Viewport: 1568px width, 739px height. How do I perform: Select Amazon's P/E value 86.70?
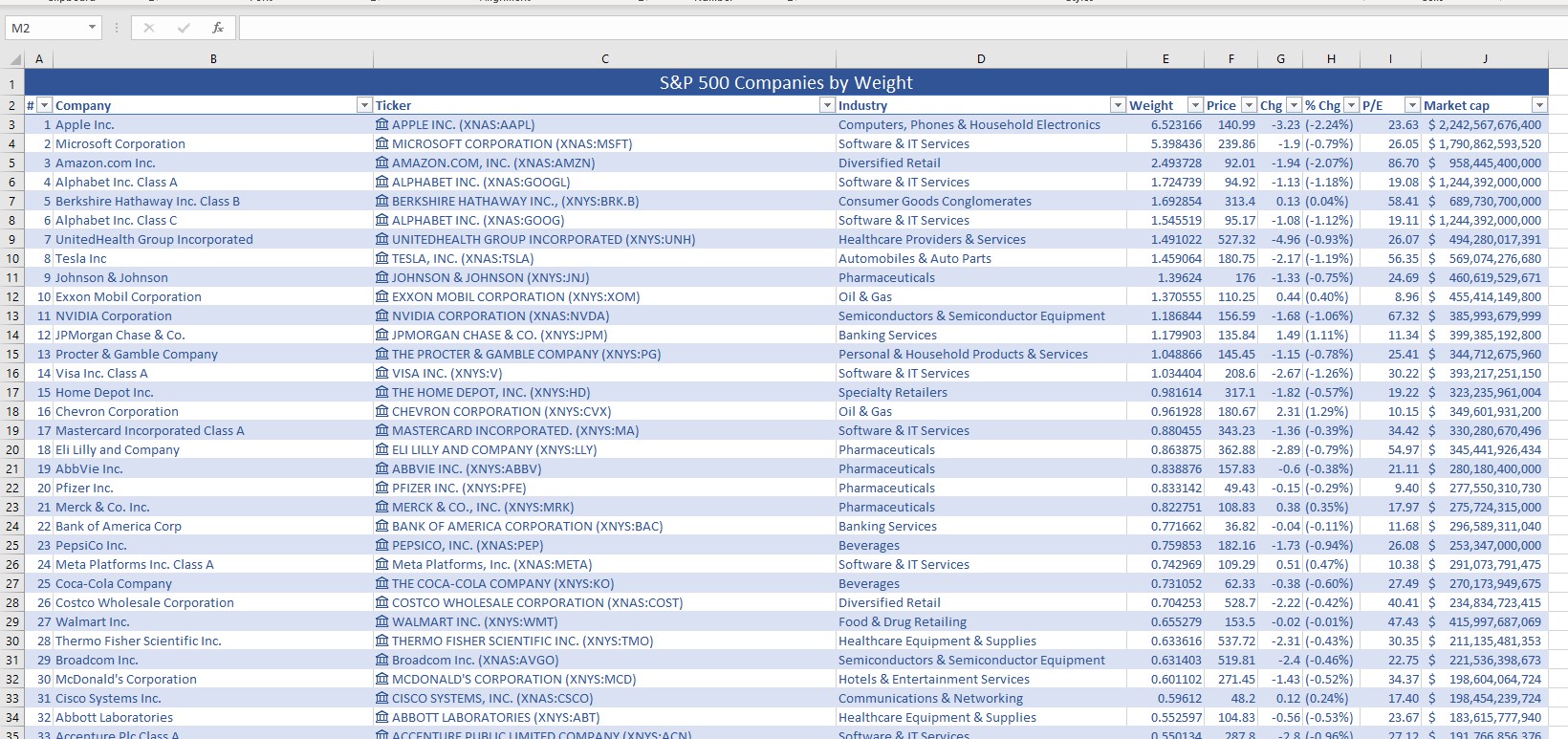click(1390, 163)
